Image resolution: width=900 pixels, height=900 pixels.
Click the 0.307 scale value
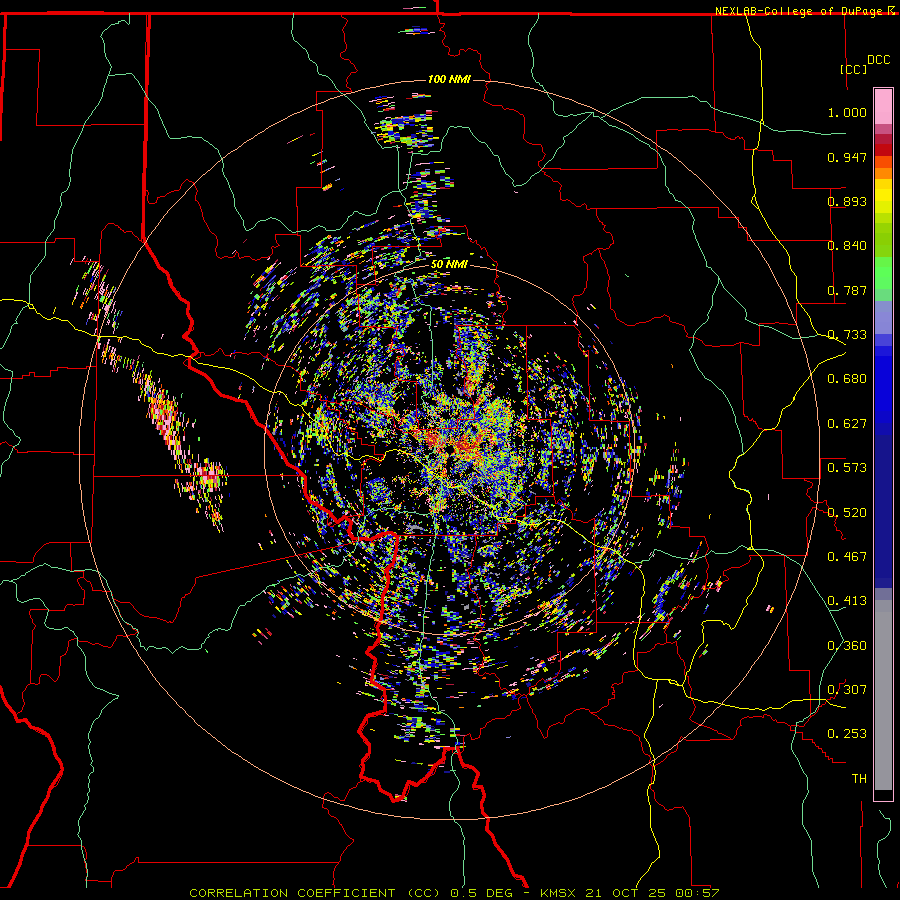click(x=847, y=690)
